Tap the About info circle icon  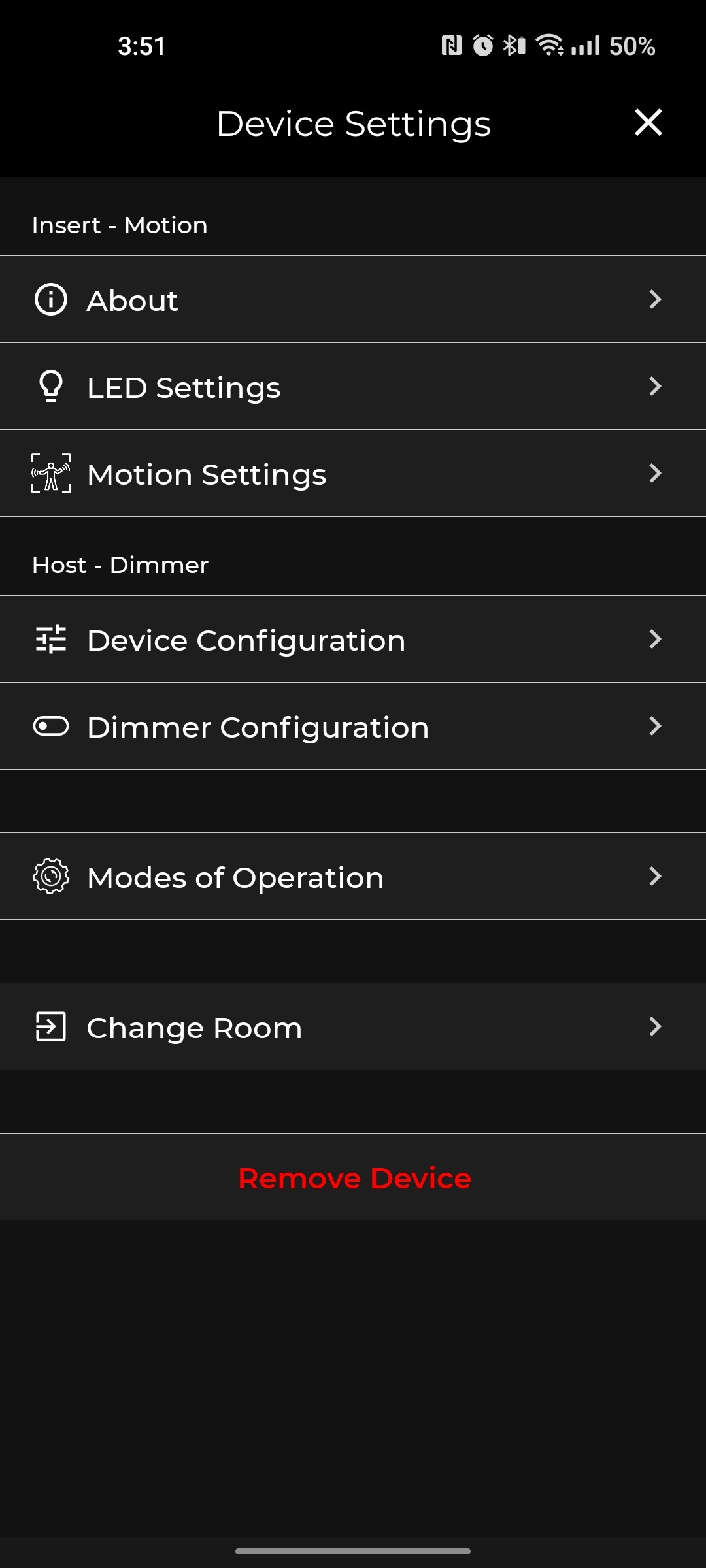(51, 300)
